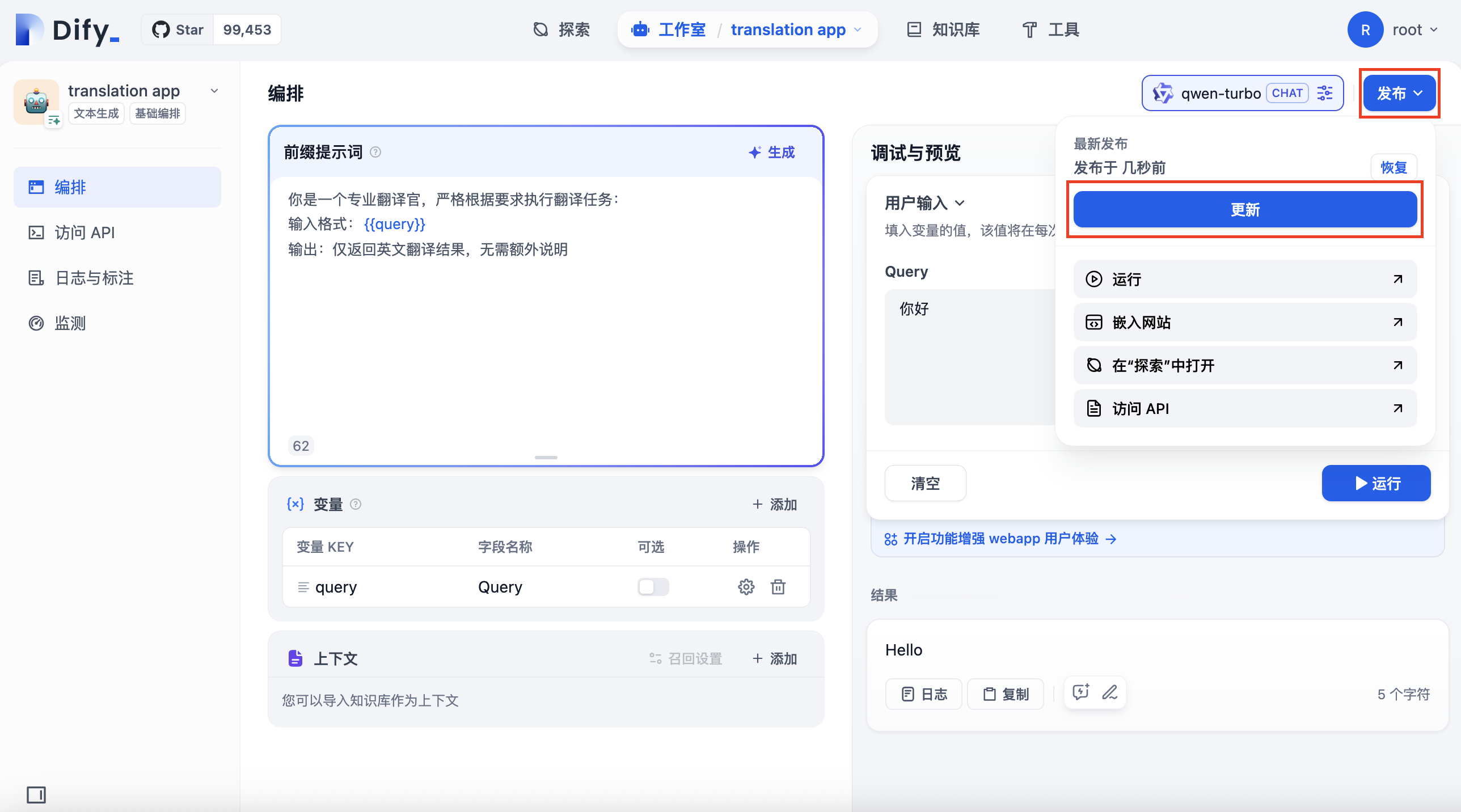This screenshot has height=812, width=1461.
Task: Open model parameter settings beside qwen-turbo
Action: 1325,93
